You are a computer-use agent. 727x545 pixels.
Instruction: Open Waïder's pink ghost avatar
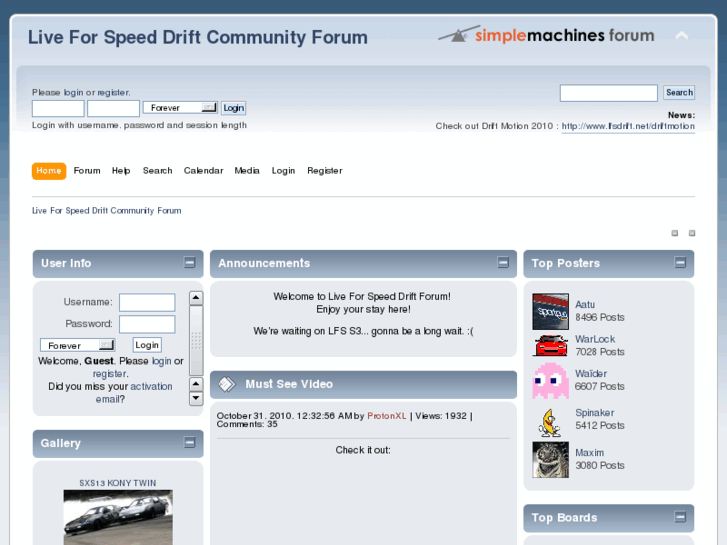coord(550,381)
